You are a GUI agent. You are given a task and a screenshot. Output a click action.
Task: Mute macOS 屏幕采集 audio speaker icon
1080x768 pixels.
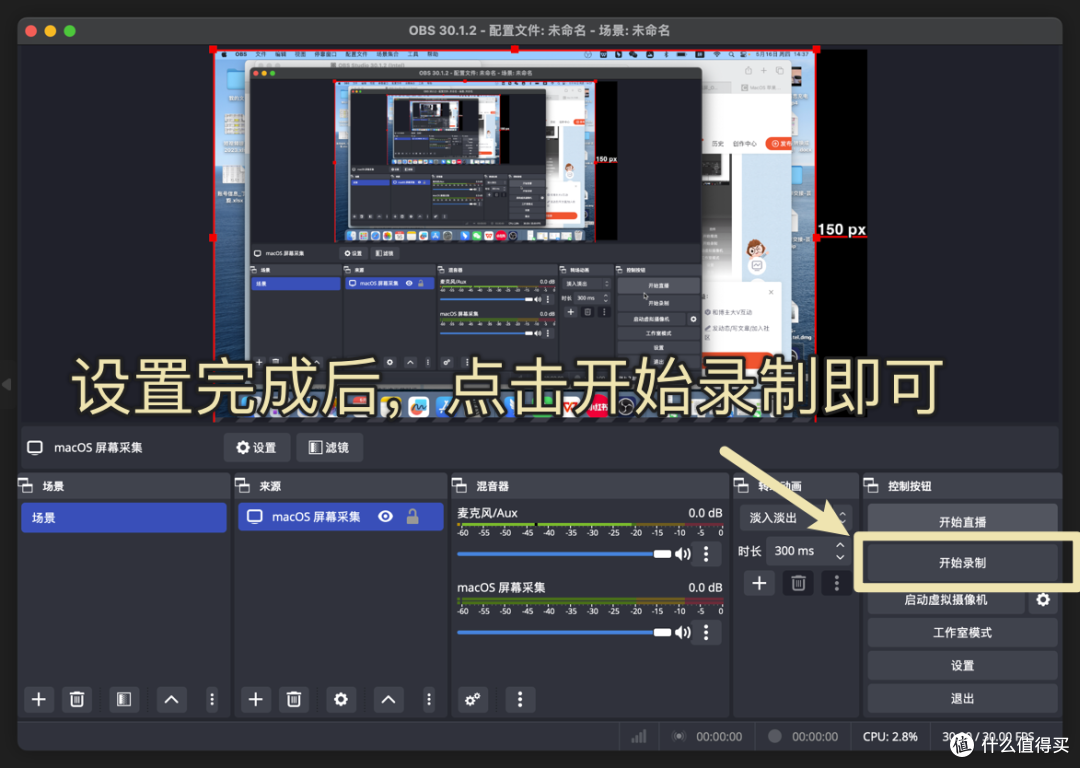[683, 632]
